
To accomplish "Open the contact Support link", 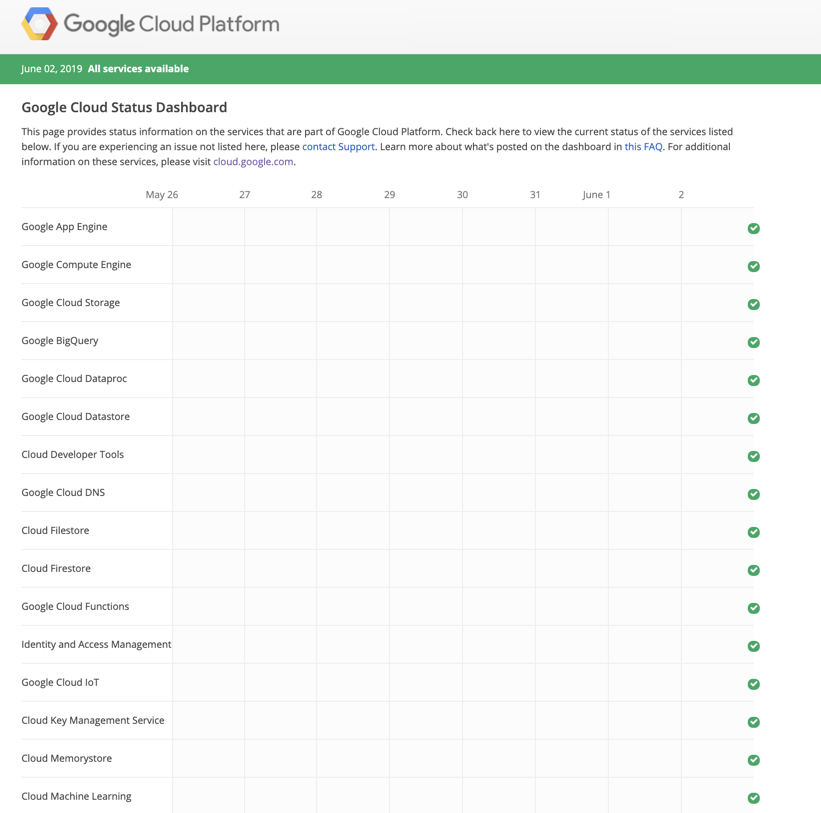I will (338, 147).
